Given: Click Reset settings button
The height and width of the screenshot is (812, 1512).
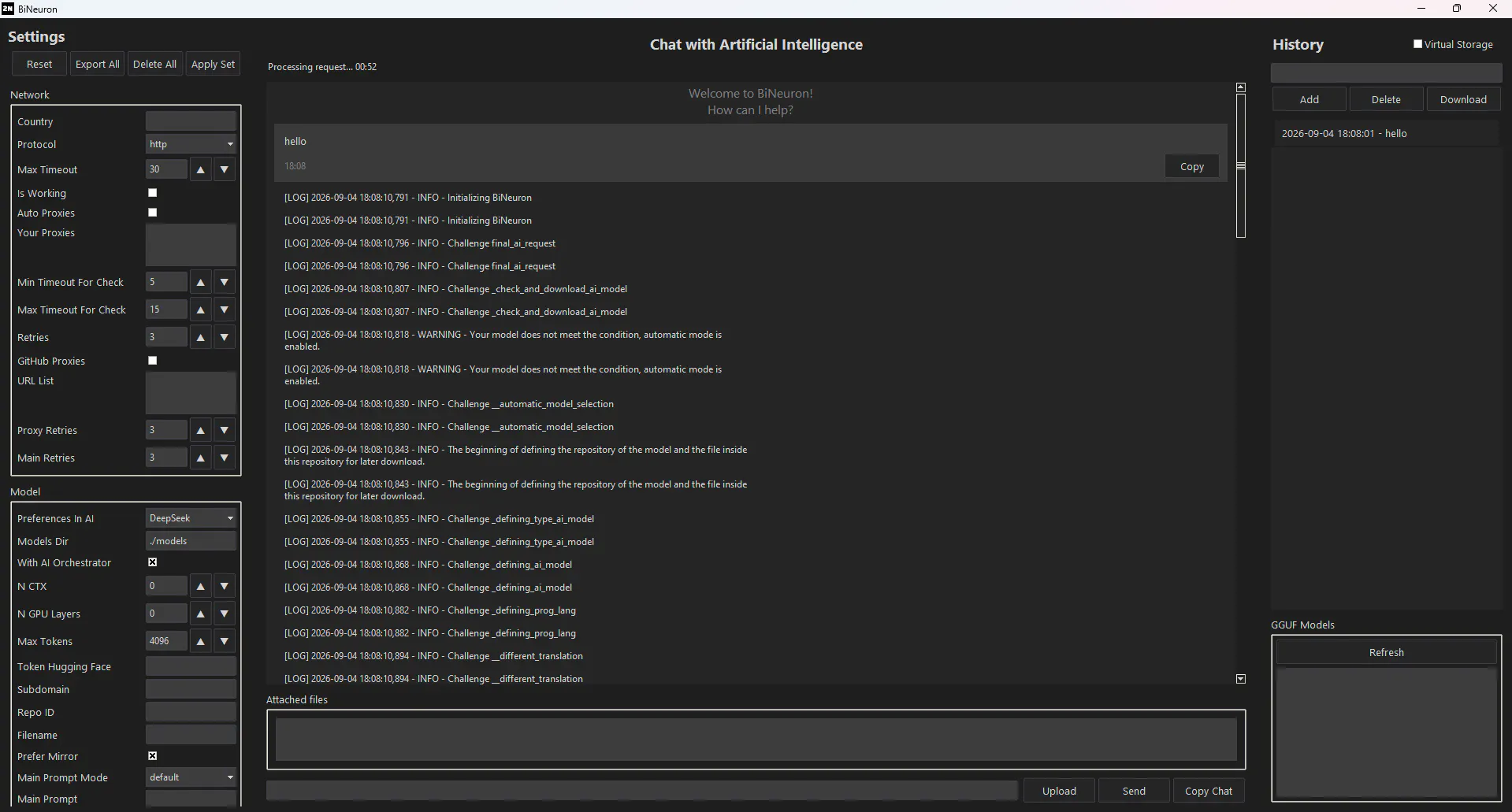Looking at the screenshot, I should 39,65.
